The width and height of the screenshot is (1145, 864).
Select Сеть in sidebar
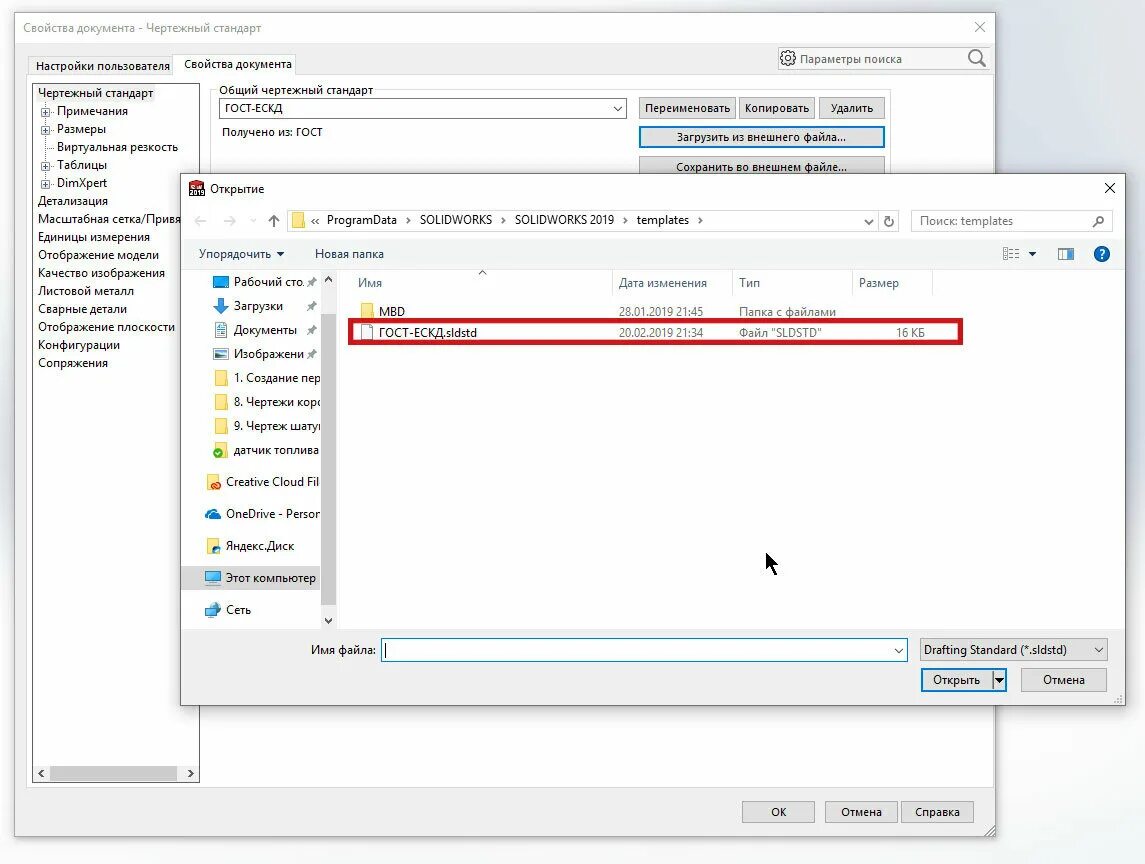point(229,610)
